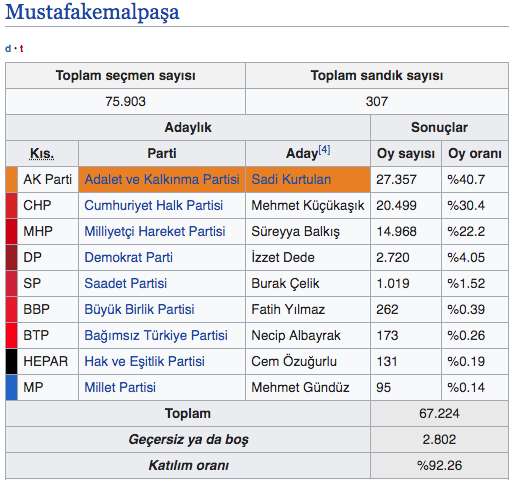
Task: Select the vote count 14.968
Action: [396, 231]
